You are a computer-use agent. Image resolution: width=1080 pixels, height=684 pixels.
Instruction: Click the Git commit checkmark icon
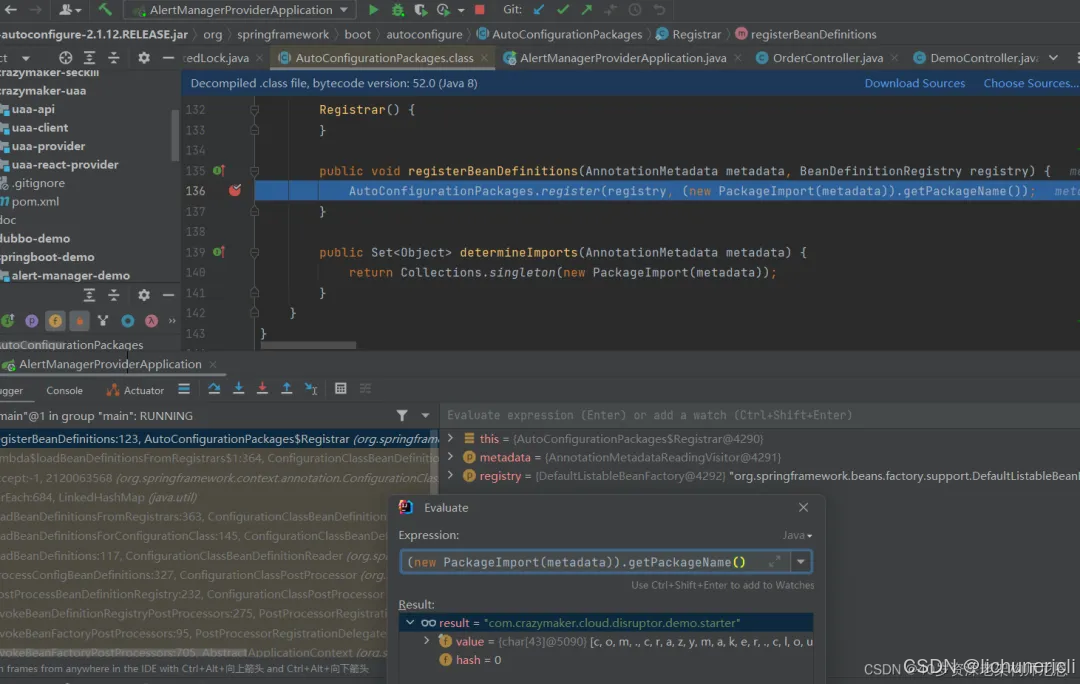click(x=563, y=9)
